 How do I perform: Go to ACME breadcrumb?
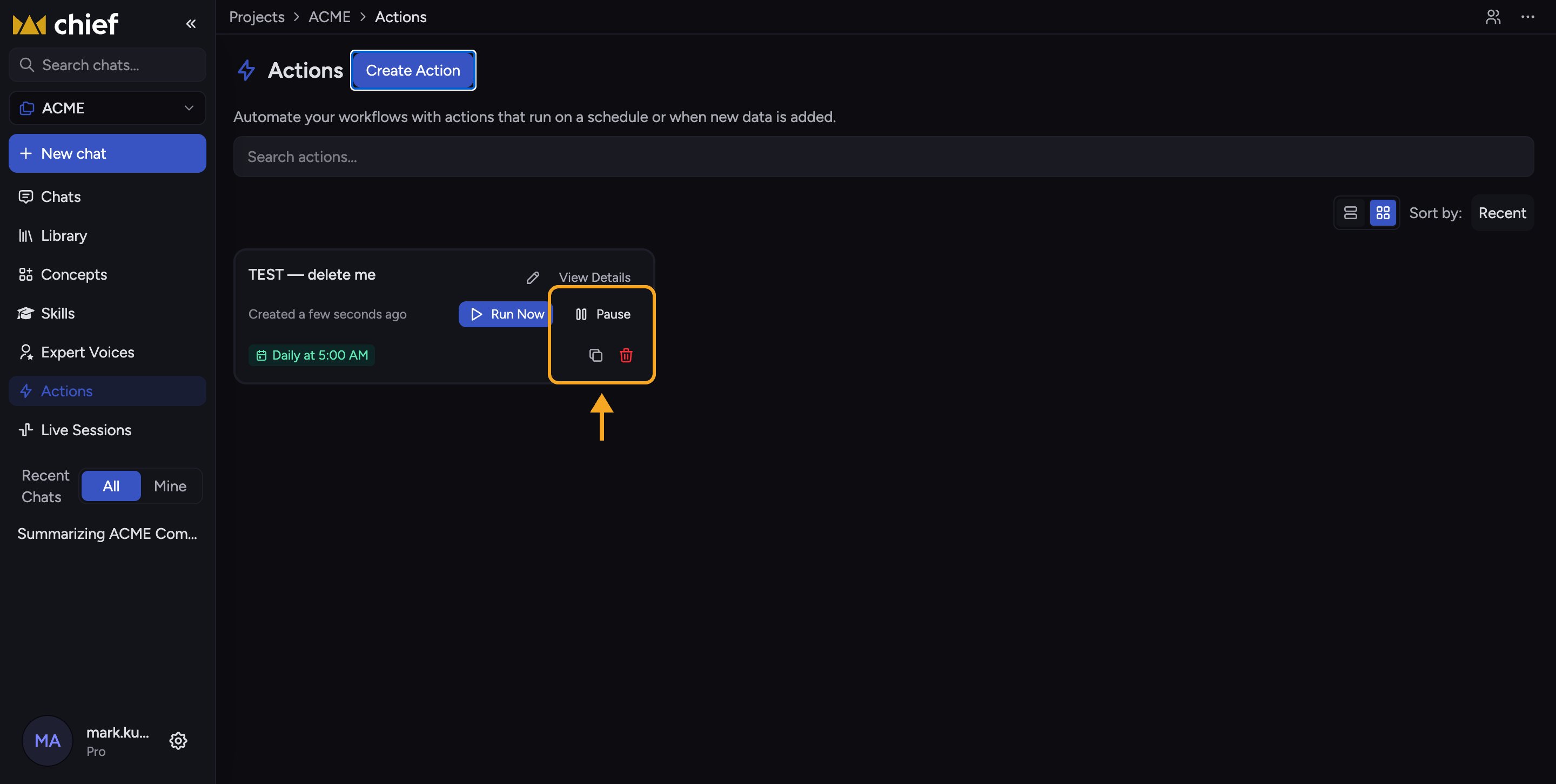(x=329, y=17)
